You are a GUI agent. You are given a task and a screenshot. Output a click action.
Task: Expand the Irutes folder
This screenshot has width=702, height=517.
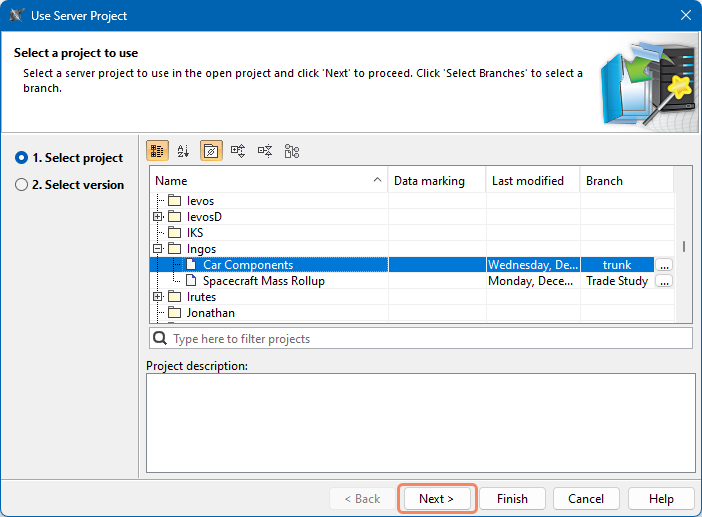[x=158, y=296]
